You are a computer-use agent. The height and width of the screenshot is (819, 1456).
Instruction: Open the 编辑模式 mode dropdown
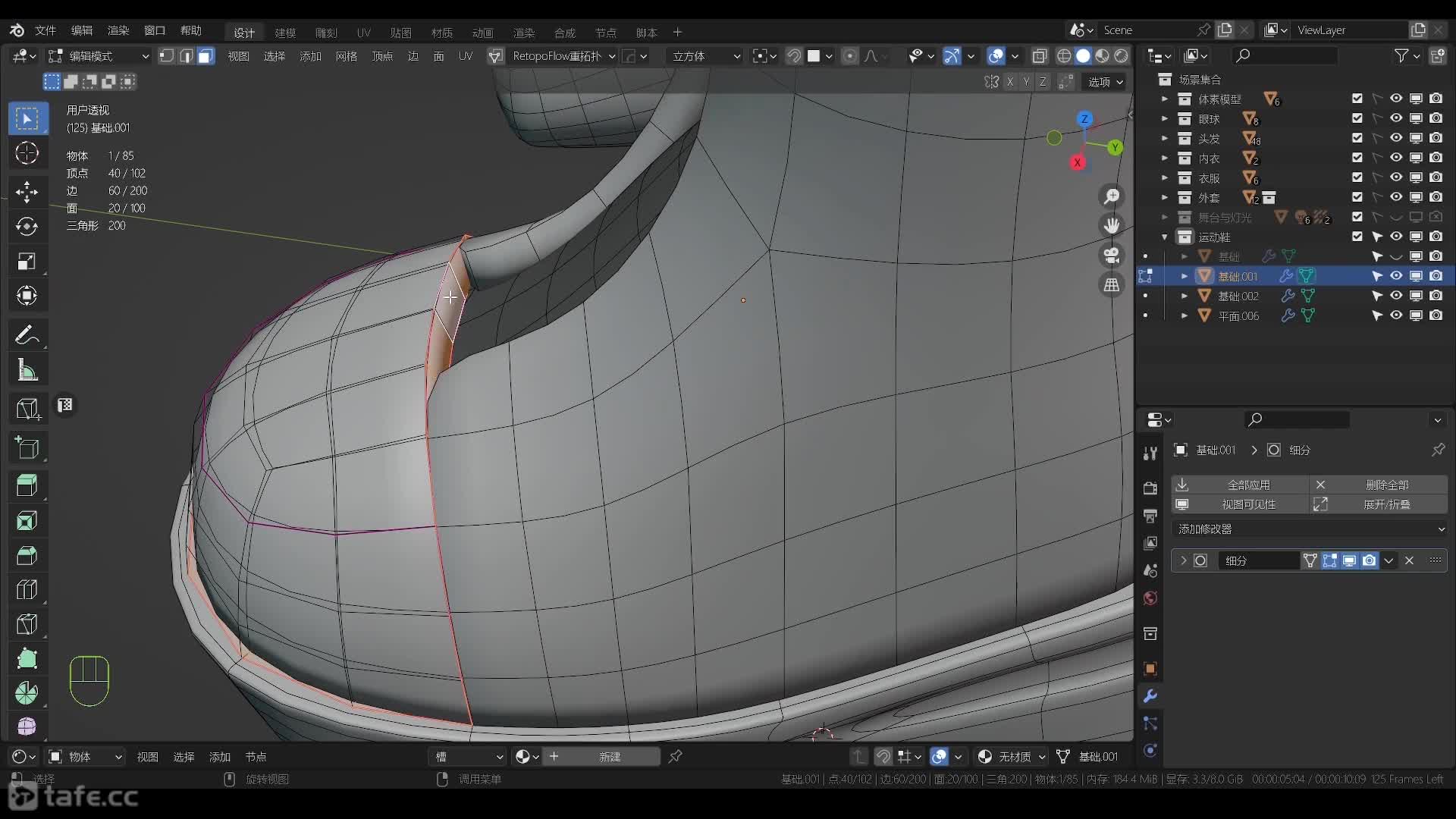coord(99,56)
